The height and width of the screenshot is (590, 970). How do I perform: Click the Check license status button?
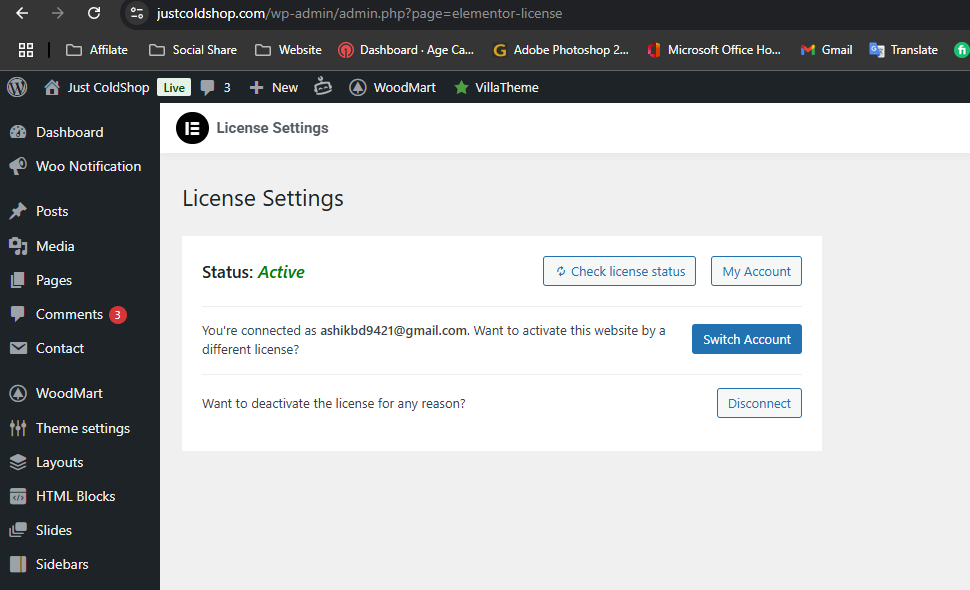(619, 271)
